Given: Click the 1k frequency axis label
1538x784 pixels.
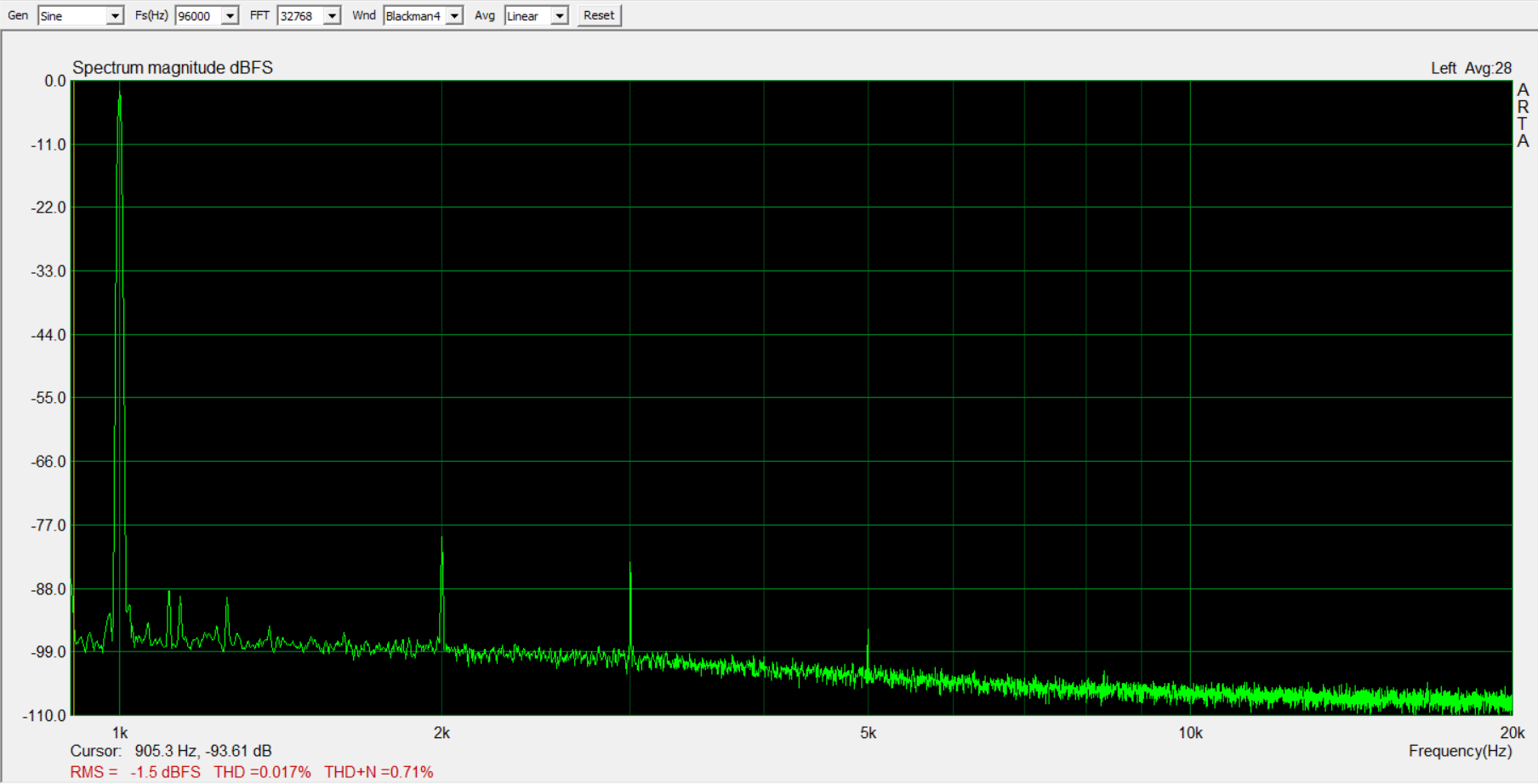Looking at the screenshot, I should pos(120,733).
